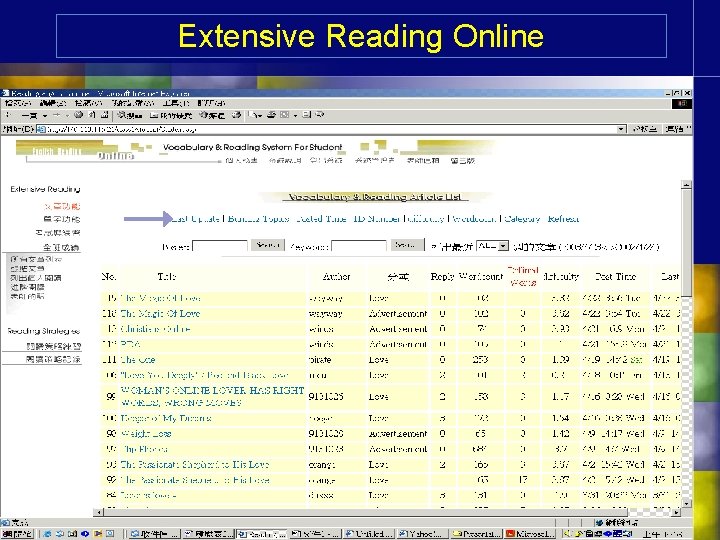The width and height of the screenshot is (720, 540).
Task: Open the 'All' filter dropdown
Action: click(x=492, y=246)
